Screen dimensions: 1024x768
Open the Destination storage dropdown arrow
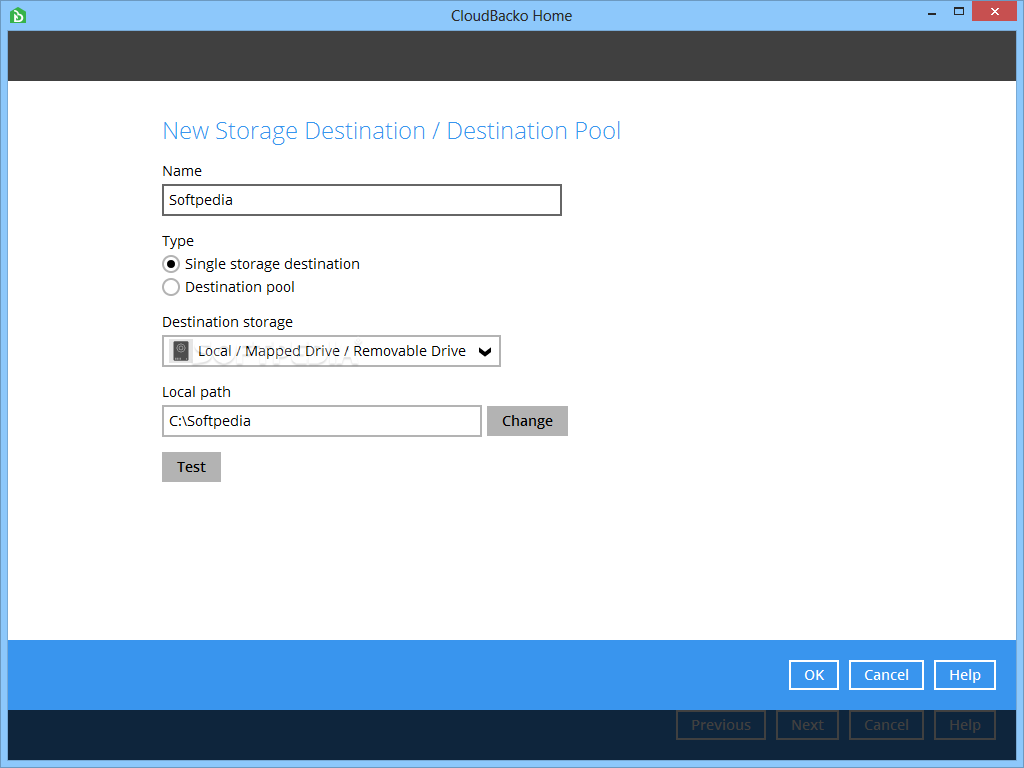click(x=485, y=352)
